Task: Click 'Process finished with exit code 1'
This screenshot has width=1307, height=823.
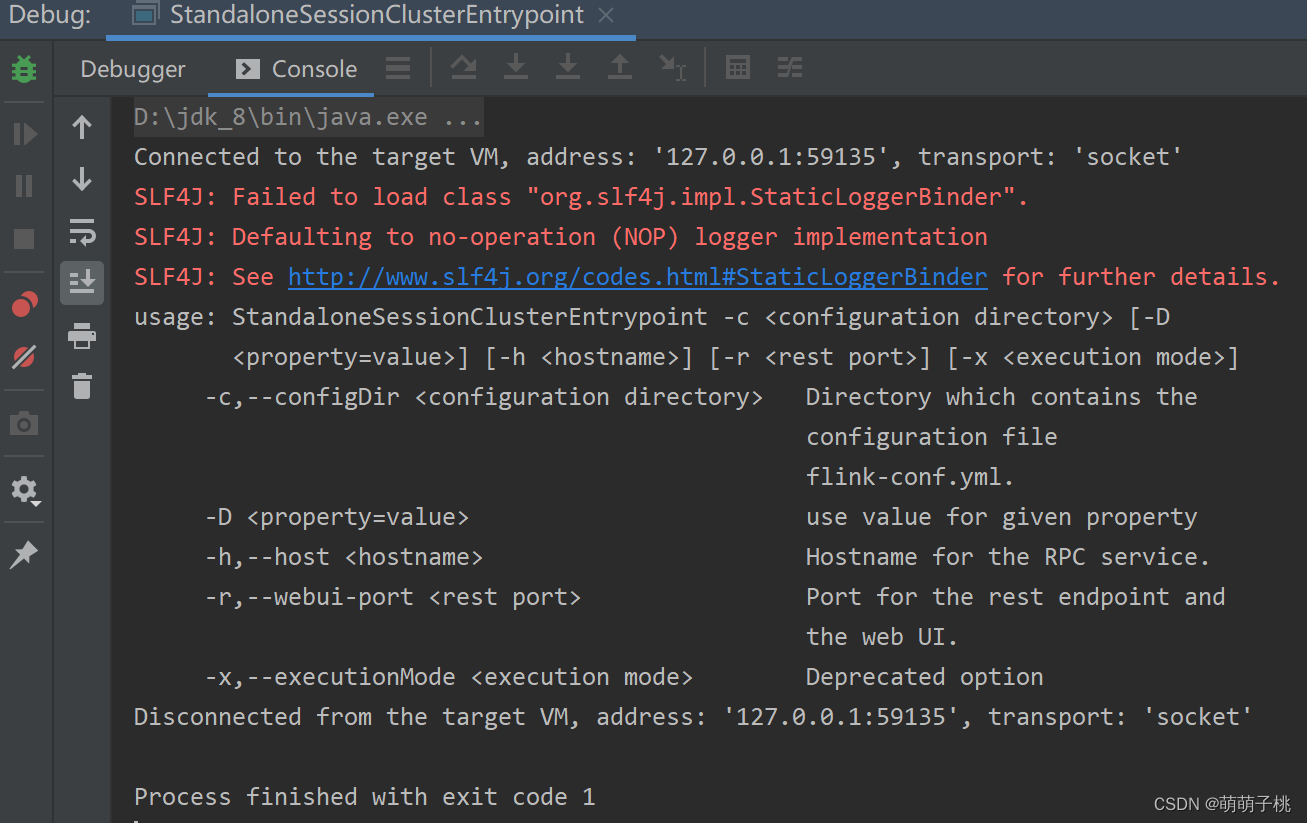Action: (x=365, y=797)
